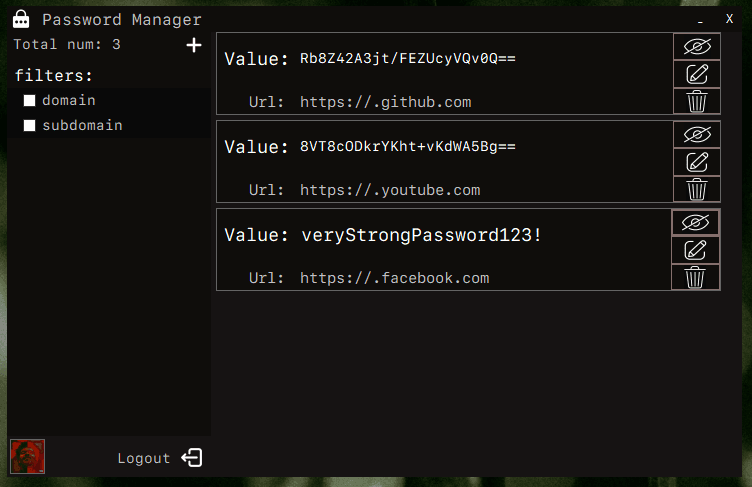Select the github.com URL text

tap(385, 102)
